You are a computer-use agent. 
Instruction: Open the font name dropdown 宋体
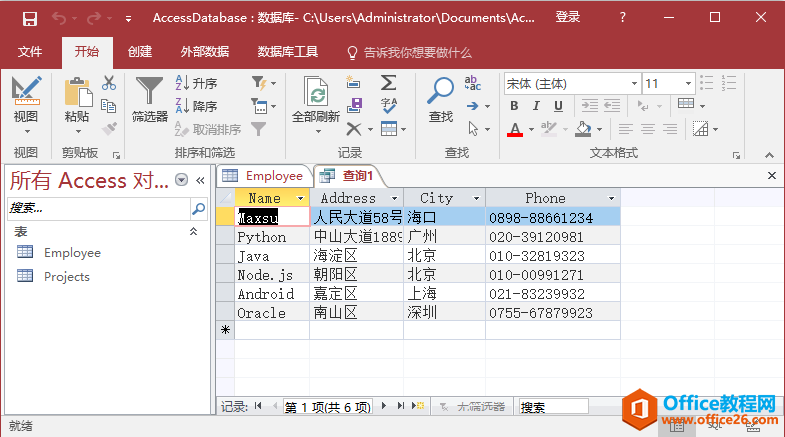tap(571, 83)
